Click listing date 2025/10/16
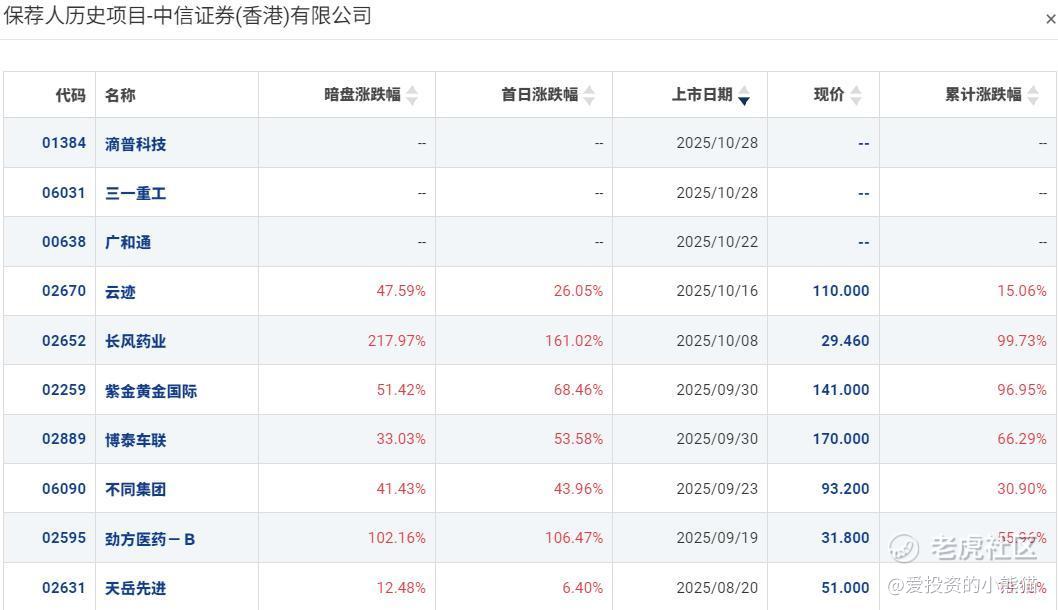This screenshot has height=610, width=1058. 717,291
